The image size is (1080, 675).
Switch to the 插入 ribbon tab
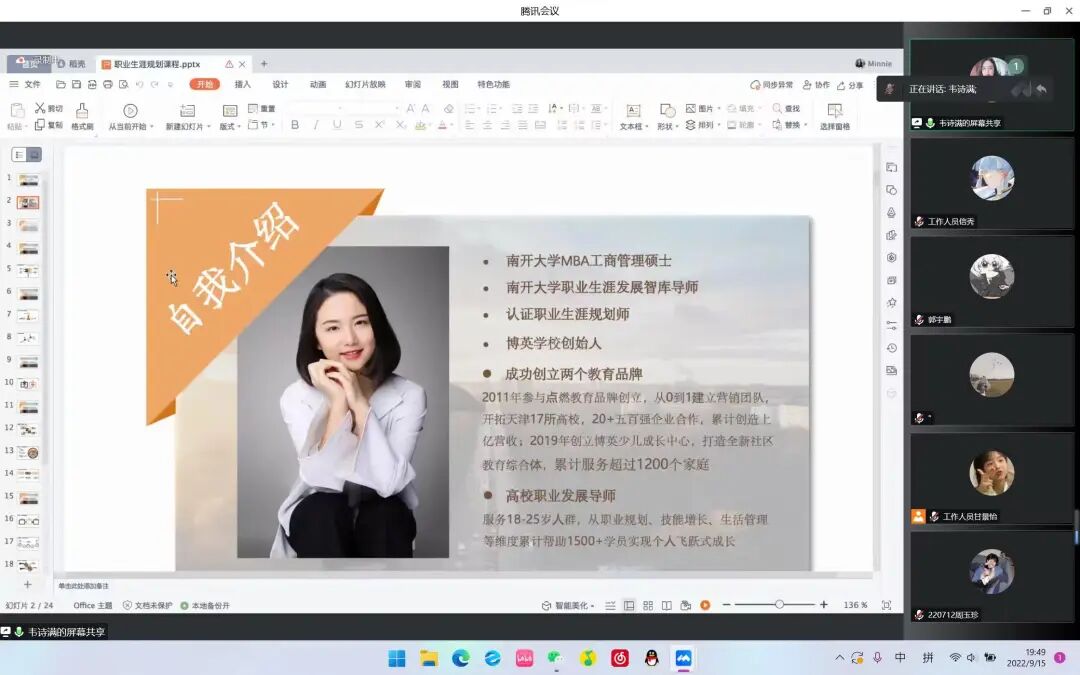click(242, 84)
